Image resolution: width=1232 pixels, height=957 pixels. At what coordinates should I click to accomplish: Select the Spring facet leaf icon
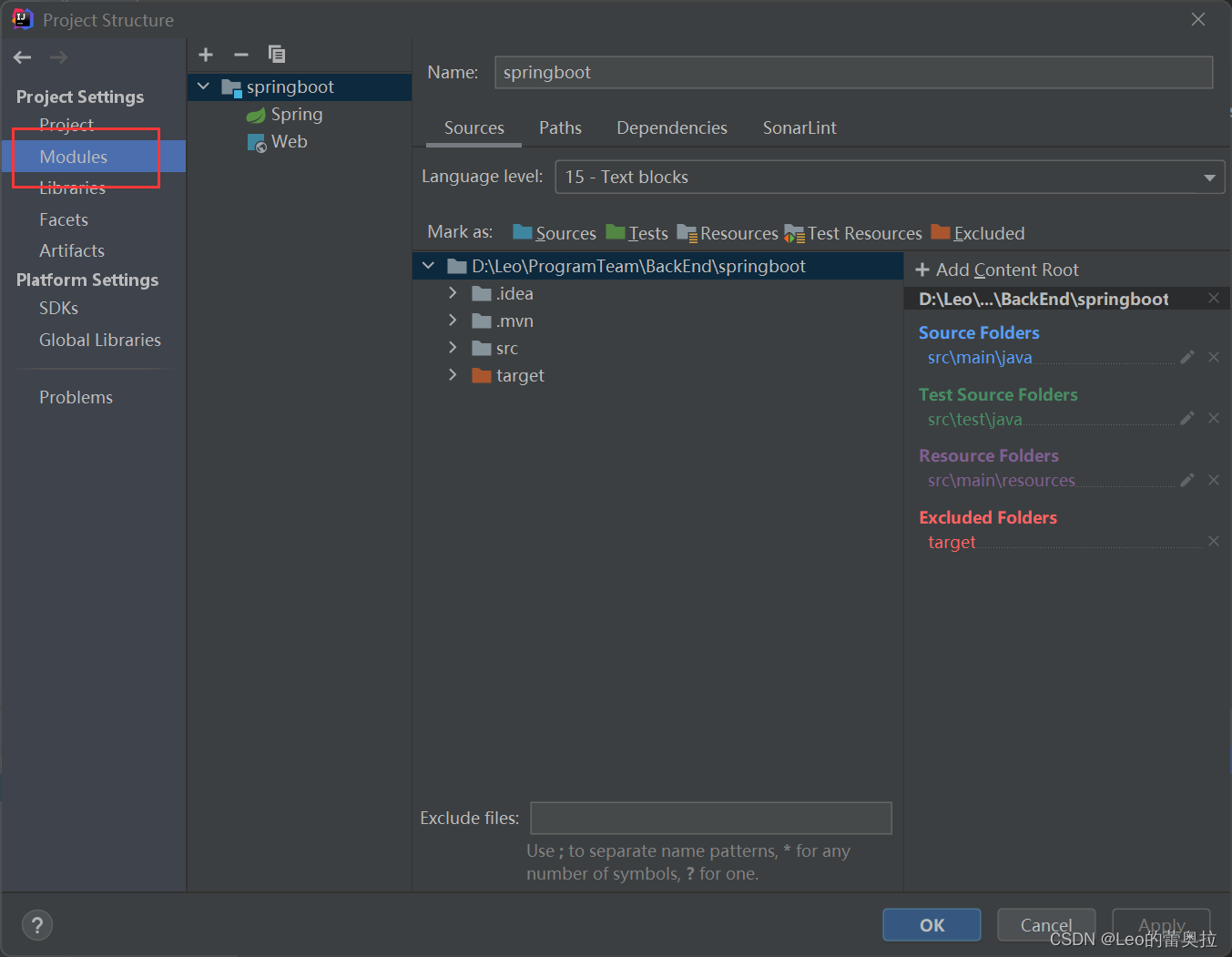[256, 116]
